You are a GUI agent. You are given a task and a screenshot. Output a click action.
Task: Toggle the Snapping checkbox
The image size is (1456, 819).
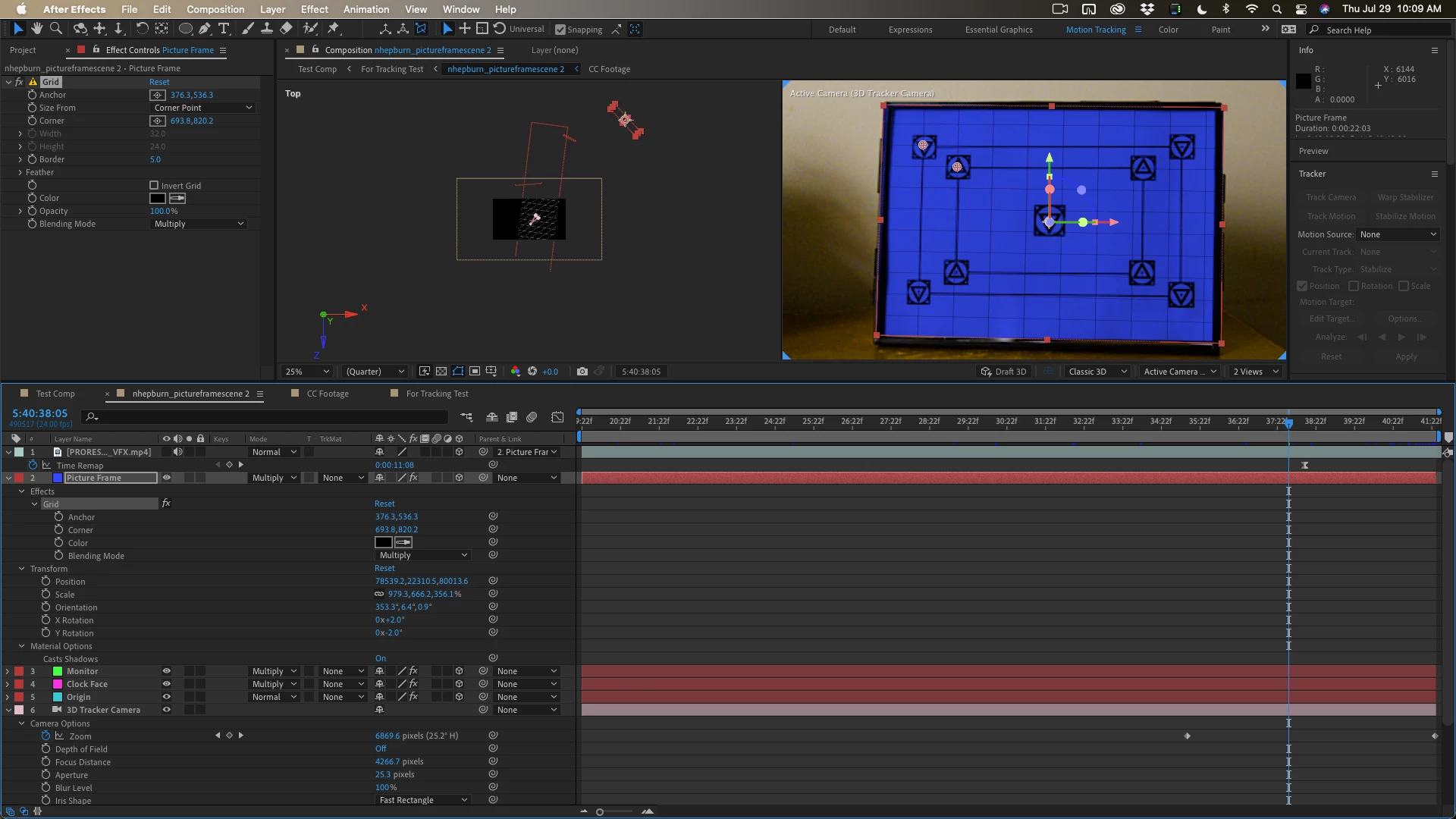click(x=560, y=30)
